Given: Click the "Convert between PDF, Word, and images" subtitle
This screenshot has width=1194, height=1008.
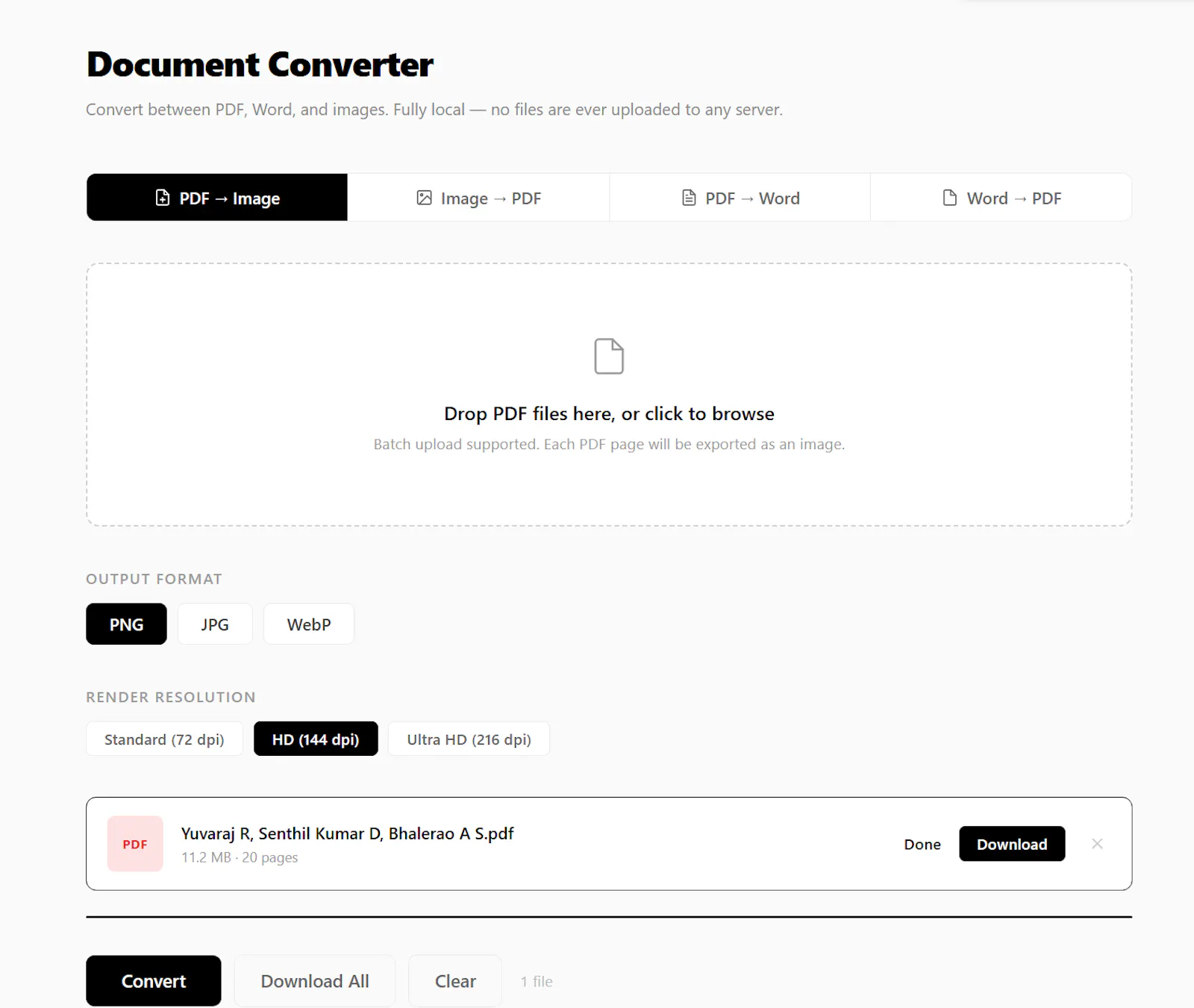Looking at the screenshot, I should point(434,110).
